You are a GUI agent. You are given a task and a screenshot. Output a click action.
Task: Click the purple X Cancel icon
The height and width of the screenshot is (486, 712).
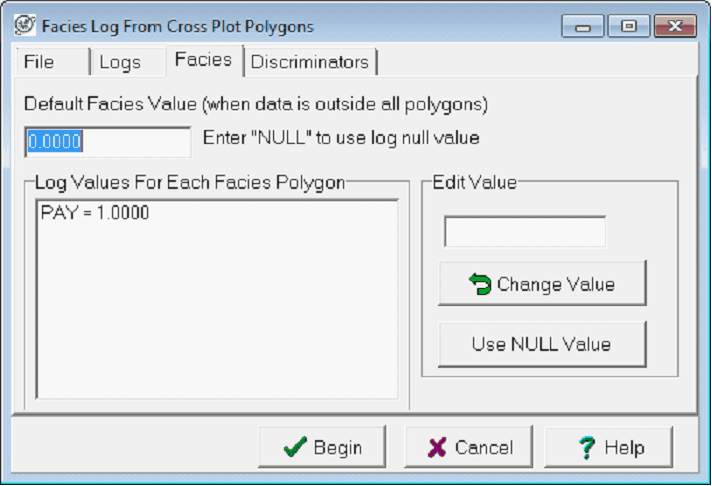437,447
